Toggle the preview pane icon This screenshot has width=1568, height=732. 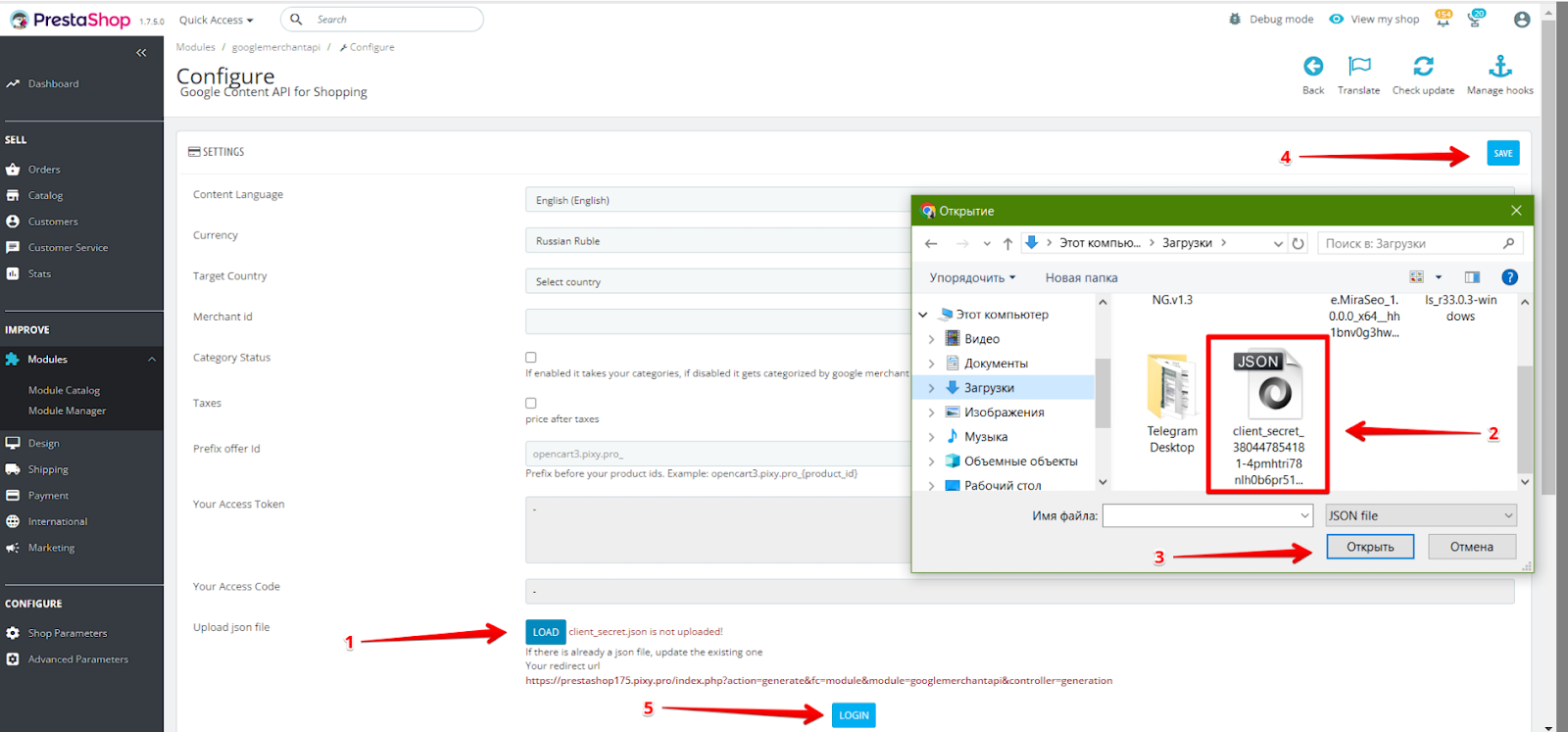click(x=1472, y=277)
